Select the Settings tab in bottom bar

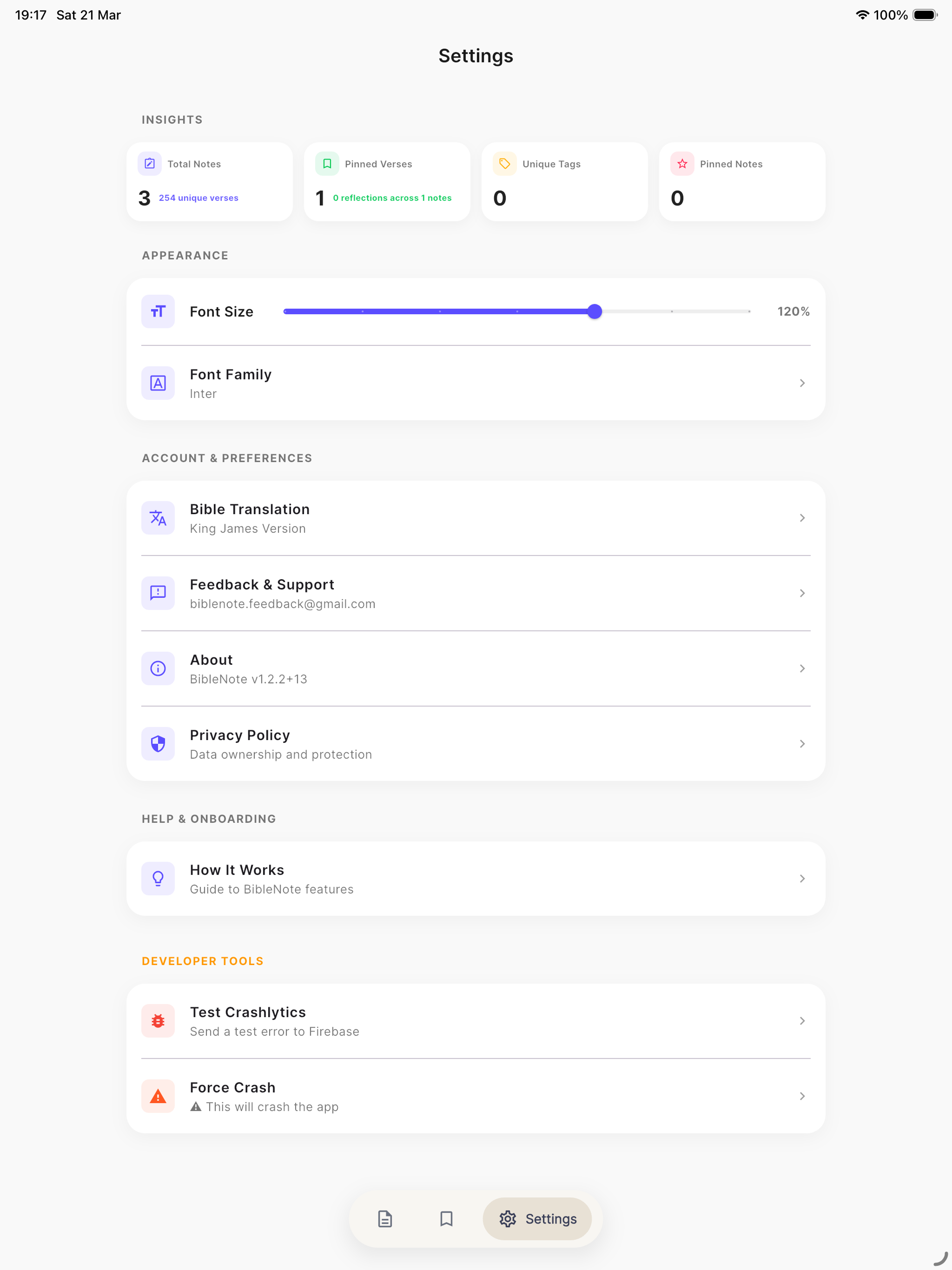pyautogui.click(x=537, y=1219)
